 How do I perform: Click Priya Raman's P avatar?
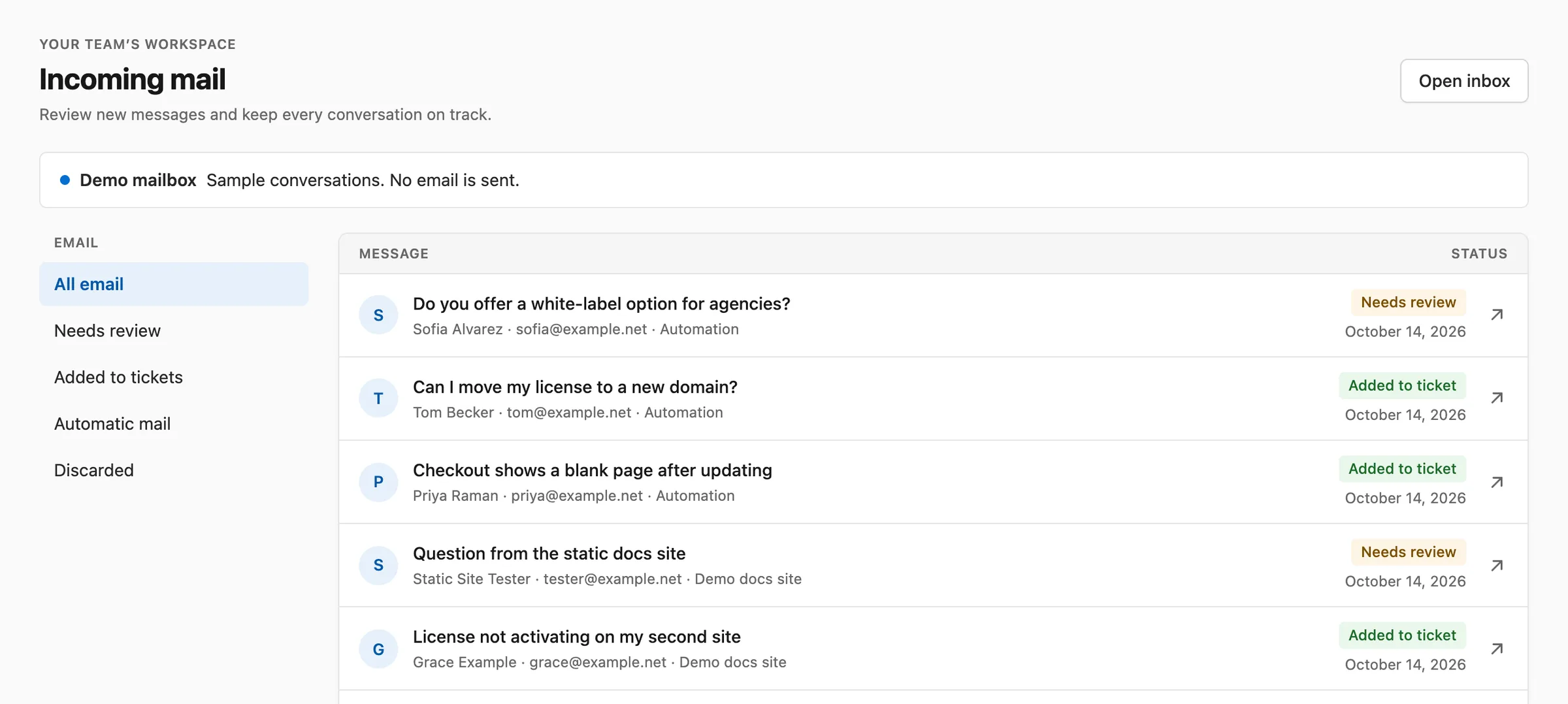coord(378,482)
